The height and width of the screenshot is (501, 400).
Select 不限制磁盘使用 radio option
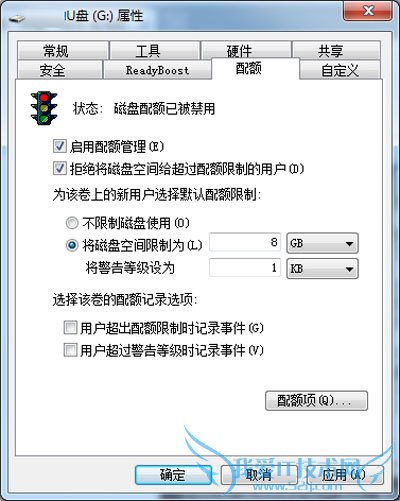(x=72, y=223)
